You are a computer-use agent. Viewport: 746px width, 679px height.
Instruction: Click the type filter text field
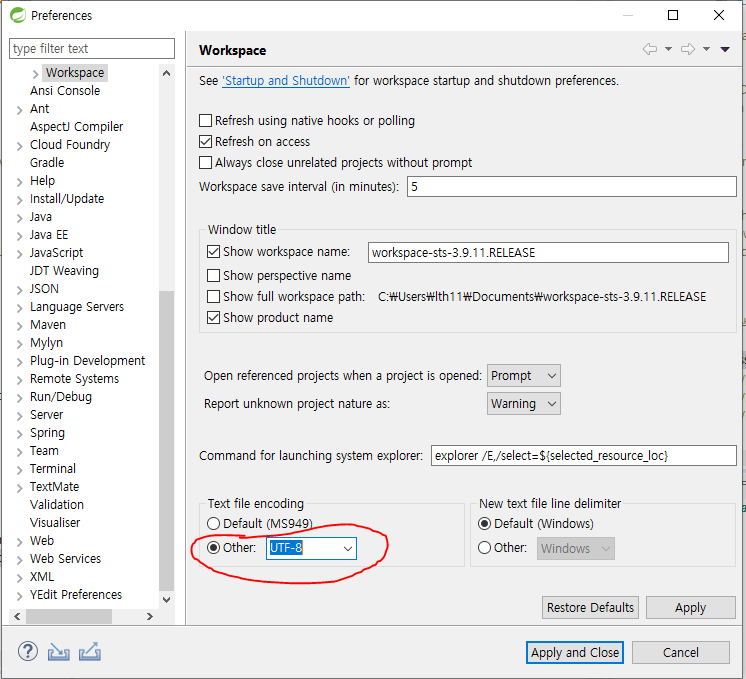click(x=92, y=49)
